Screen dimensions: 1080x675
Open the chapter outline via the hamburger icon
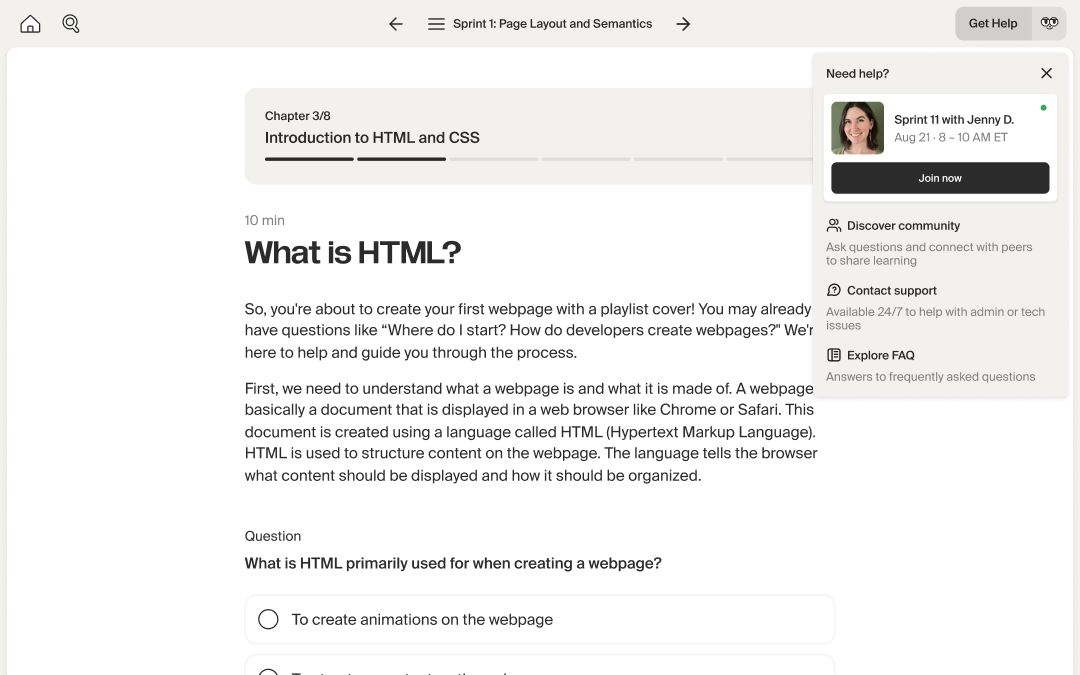[x=437, y=23]
